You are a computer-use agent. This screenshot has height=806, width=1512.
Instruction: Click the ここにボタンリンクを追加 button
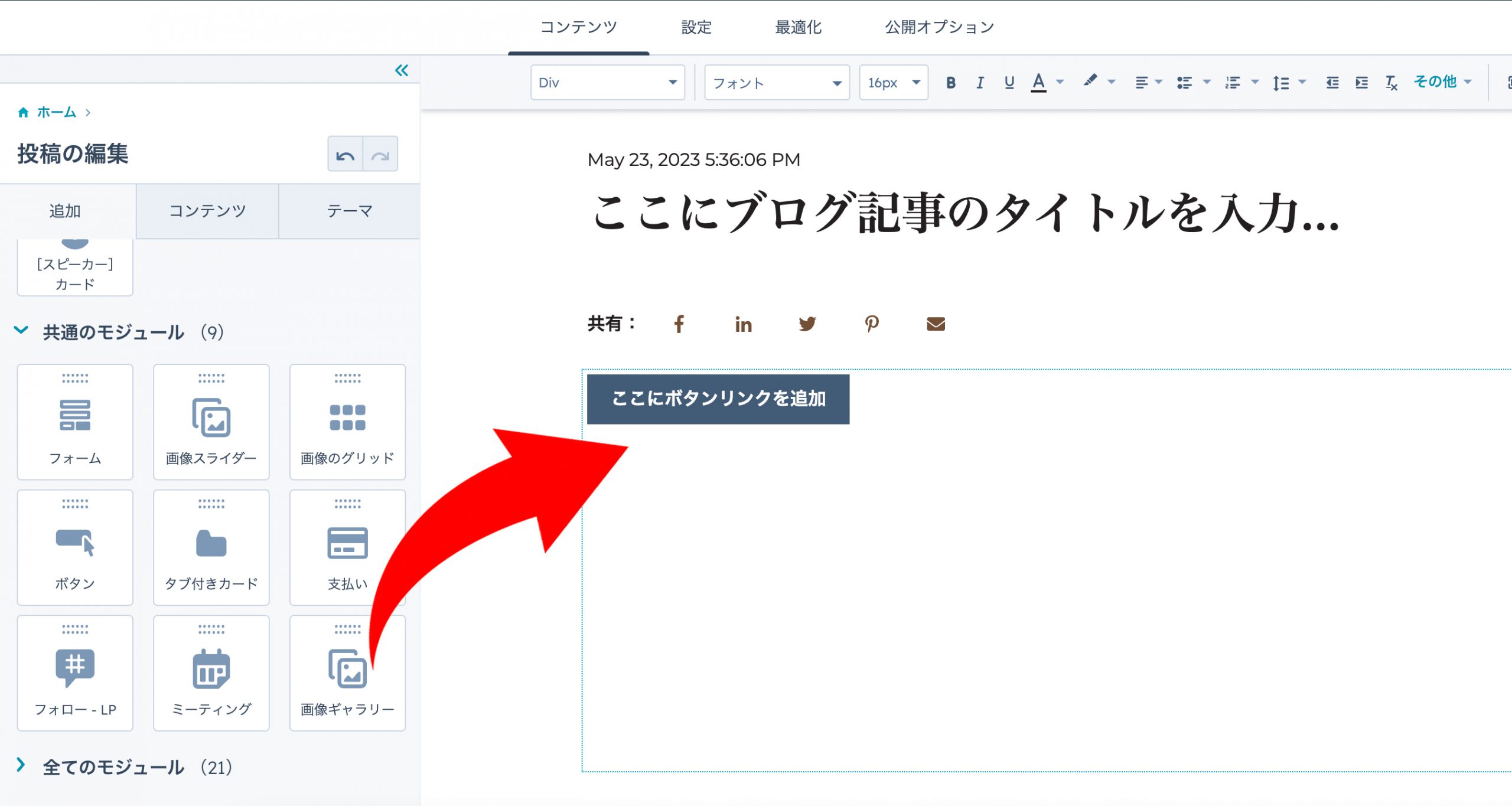[x=718, y=399]
